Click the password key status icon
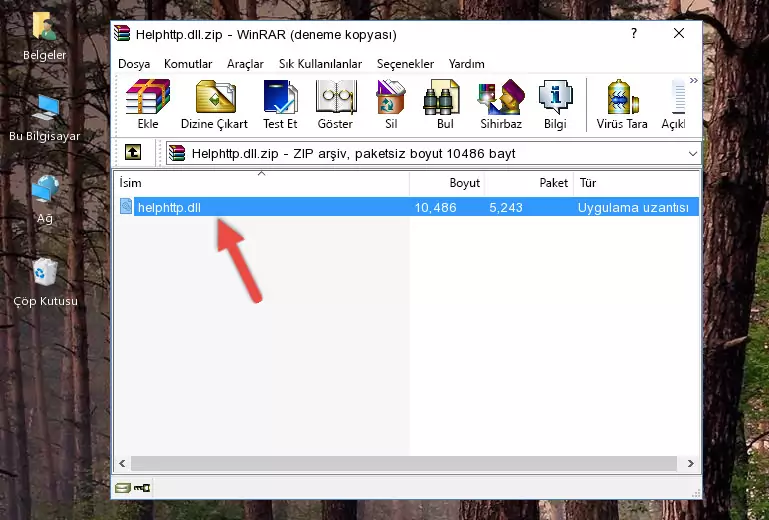The width and height of the screenshot is (769, 520). click(142, 488)
